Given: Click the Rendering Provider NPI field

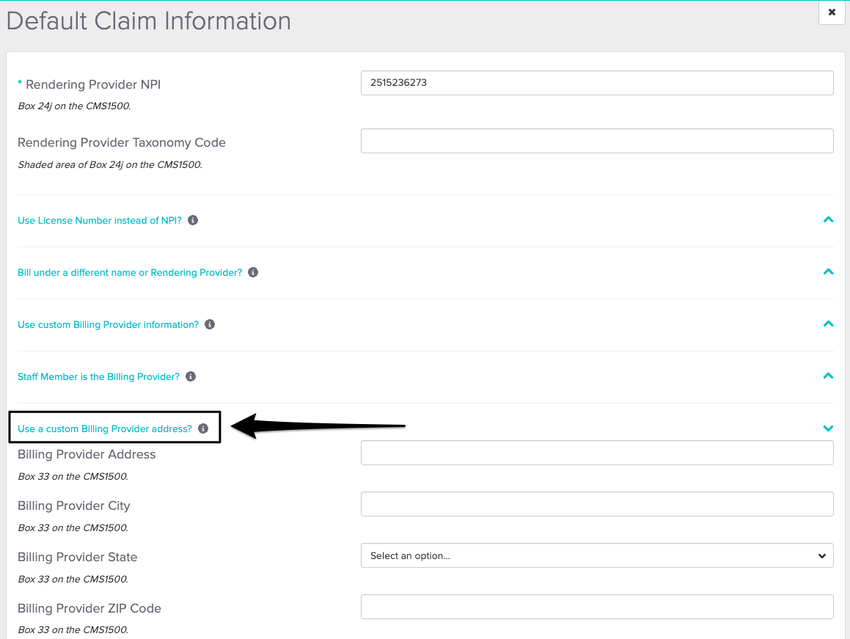Looking at the screenshot, I should (x=596, y=83).
